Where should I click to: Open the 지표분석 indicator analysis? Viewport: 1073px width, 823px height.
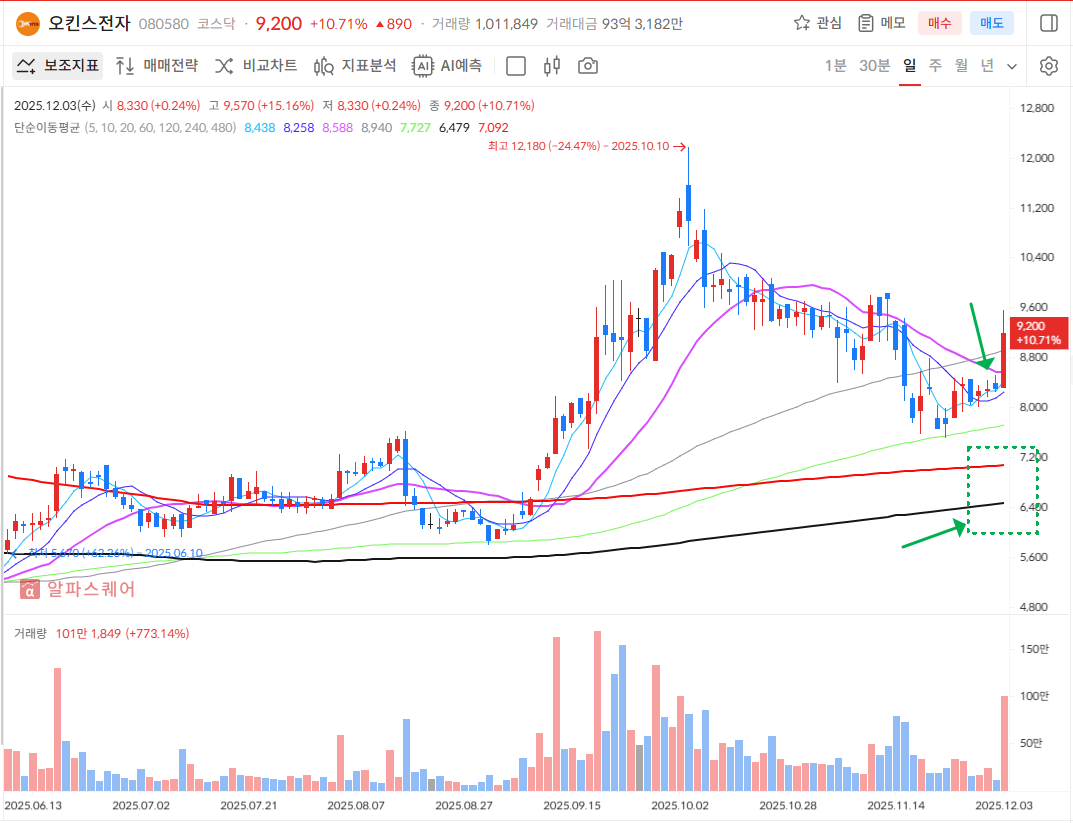tap(355, 66)
